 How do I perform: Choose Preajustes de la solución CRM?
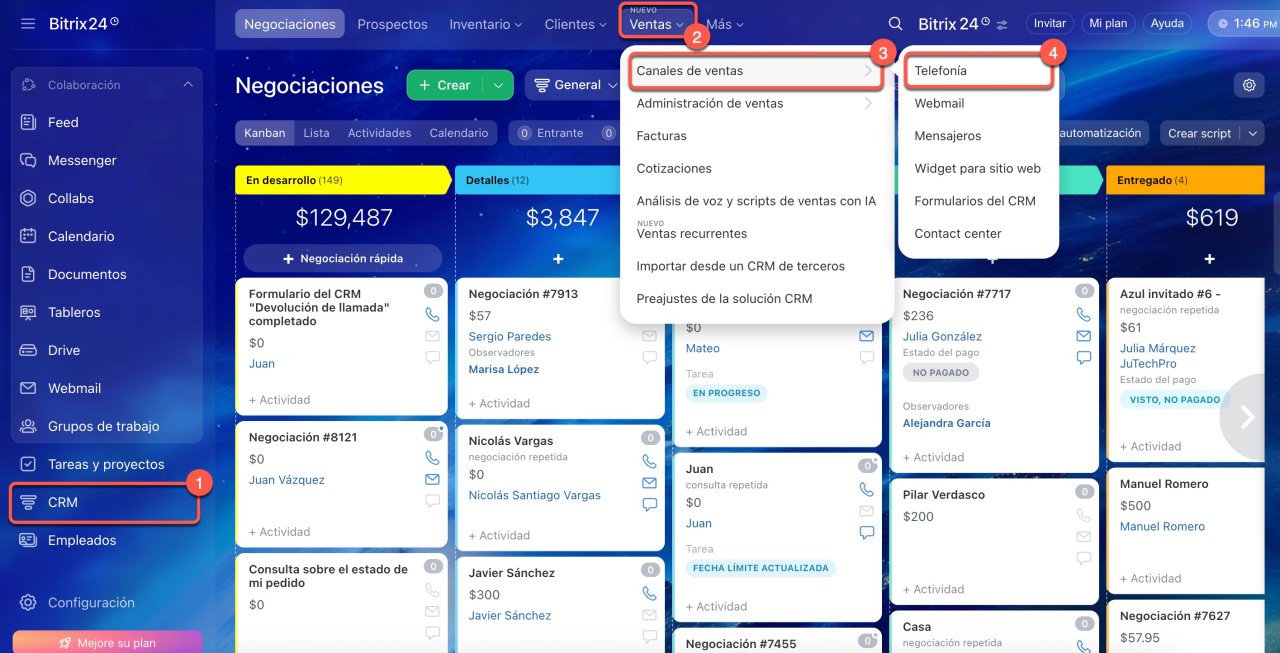(x=724, y=298)
